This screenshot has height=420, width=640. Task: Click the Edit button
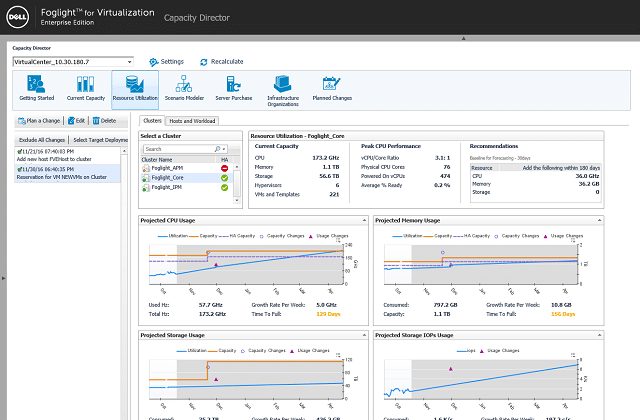click(x=77, y=121)
